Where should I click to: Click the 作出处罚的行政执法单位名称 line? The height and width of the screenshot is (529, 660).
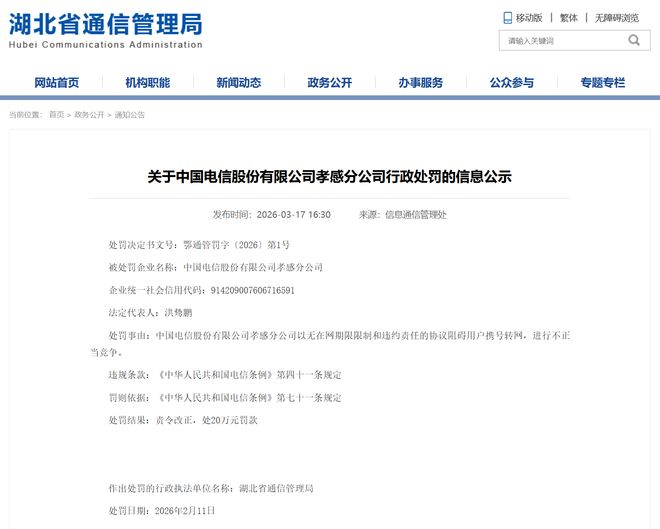[211, 488]
